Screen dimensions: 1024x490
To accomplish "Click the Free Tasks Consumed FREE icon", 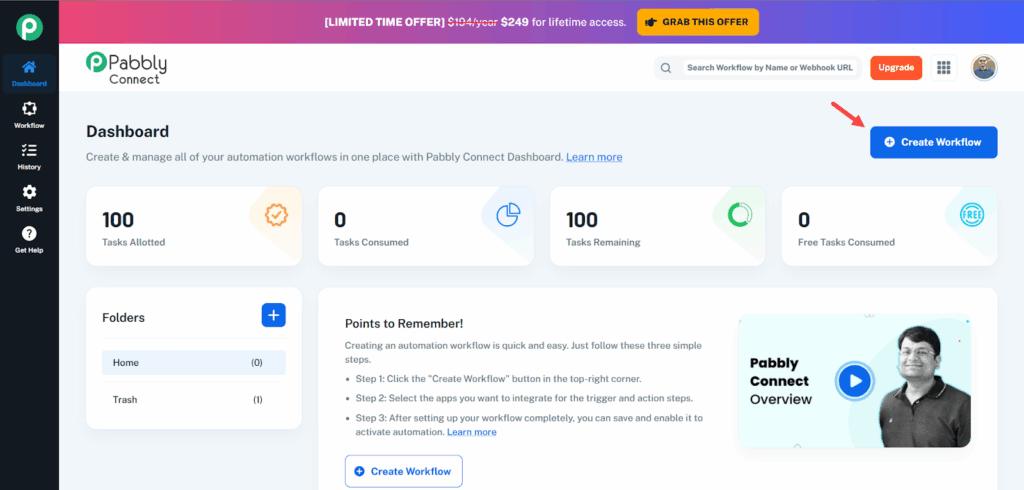I will [972, 215].
